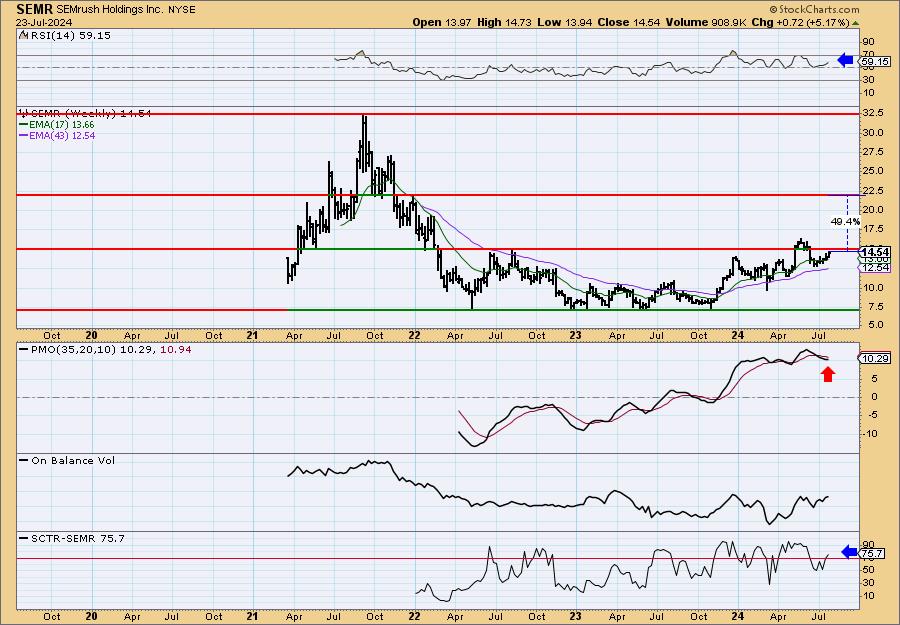Image resolution: width=900 pixels, height=625 pixels.
Task: Click the Low 13.94 value
Action: pyautogui.click(x=564, y=22)
